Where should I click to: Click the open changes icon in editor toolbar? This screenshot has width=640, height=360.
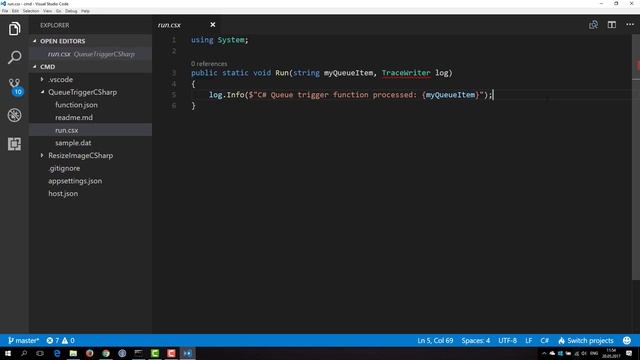(x=593, y=24)
